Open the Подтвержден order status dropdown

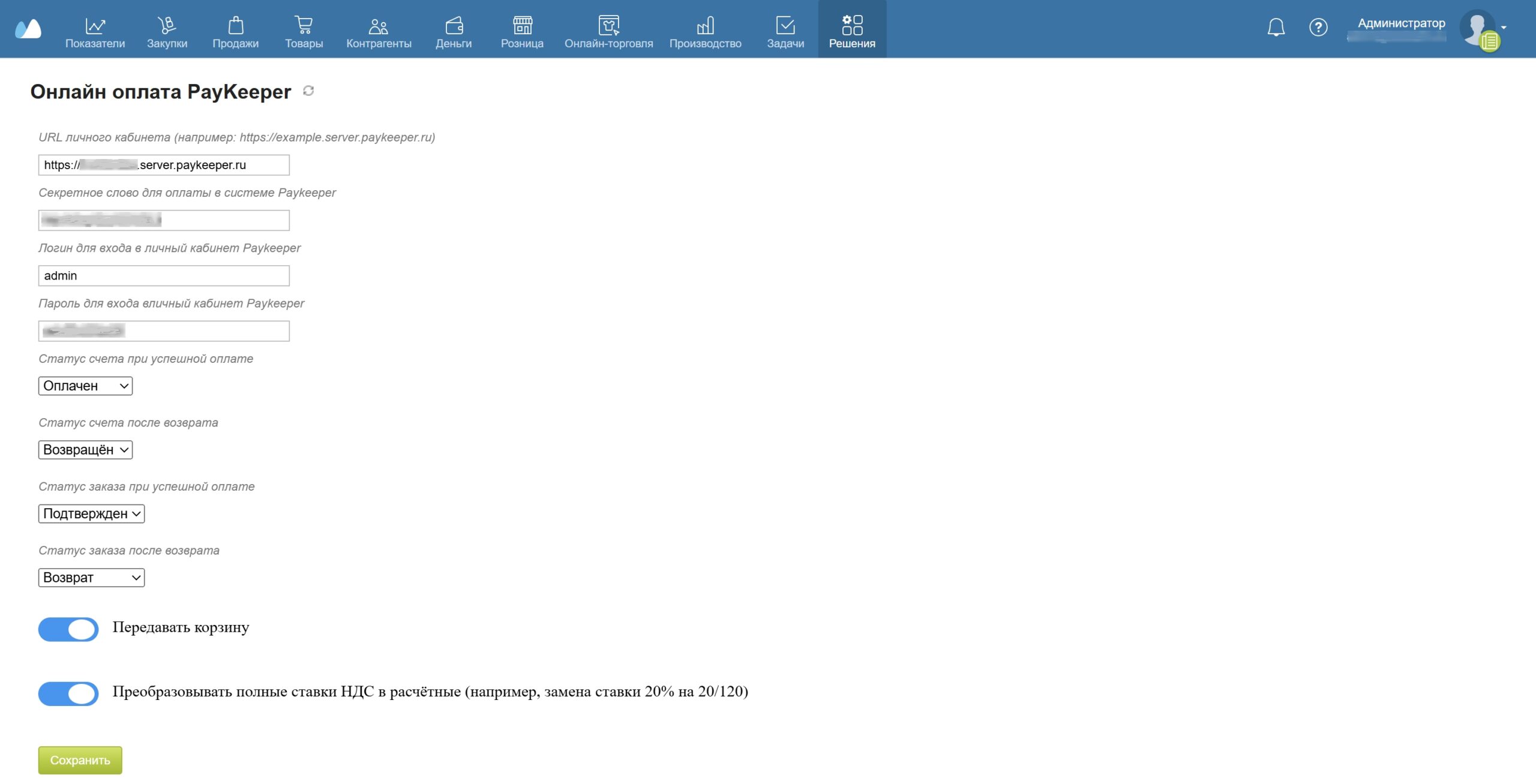(91, 513)
